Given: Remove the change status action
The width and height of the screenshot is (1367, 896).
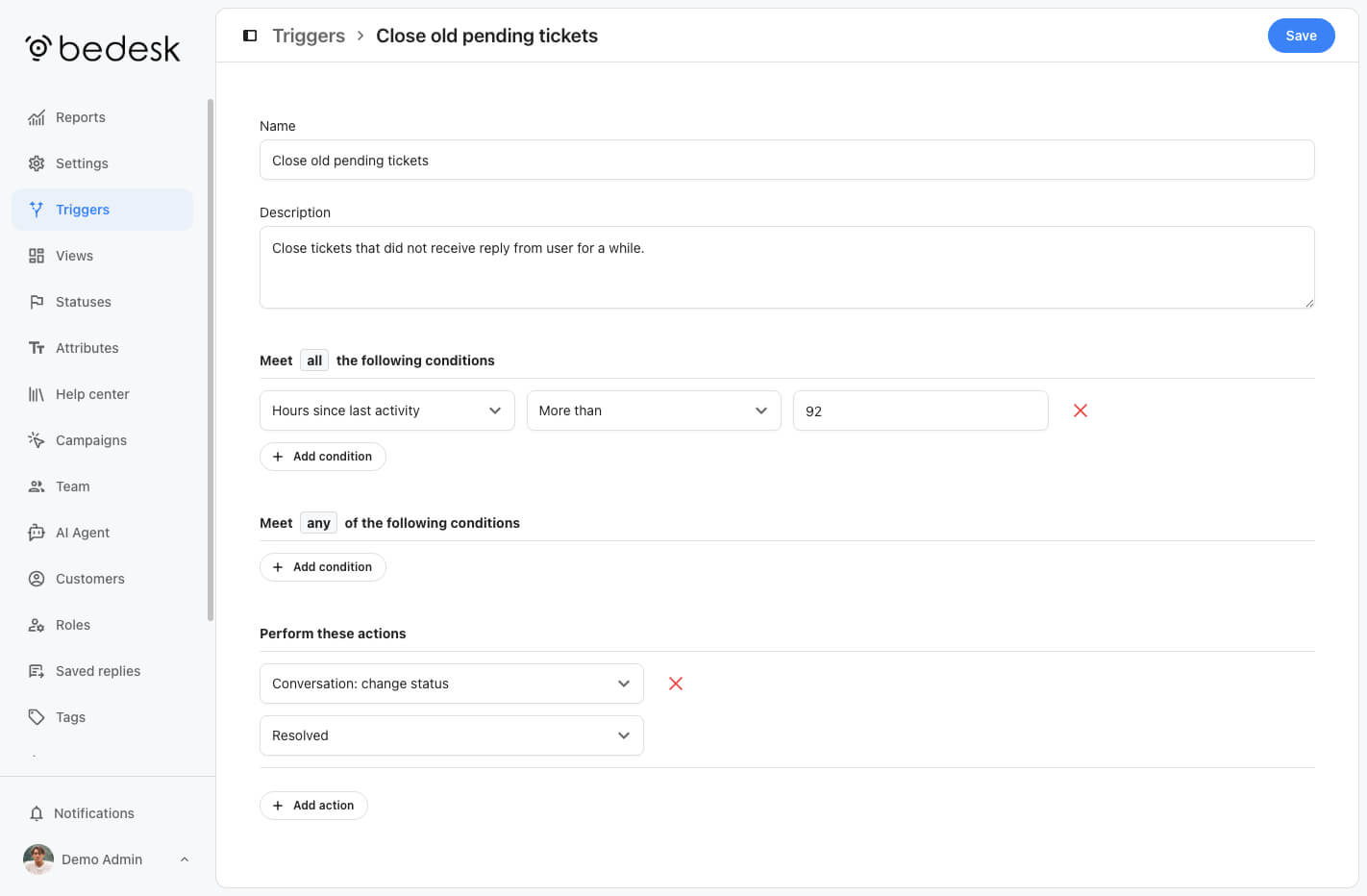Looking at the screenshot, I should 676,684.
